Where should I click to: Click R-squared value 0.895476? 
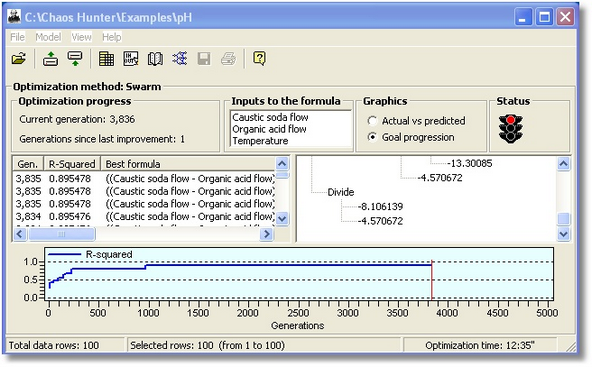pyautogui.click(x=70, y=217)
